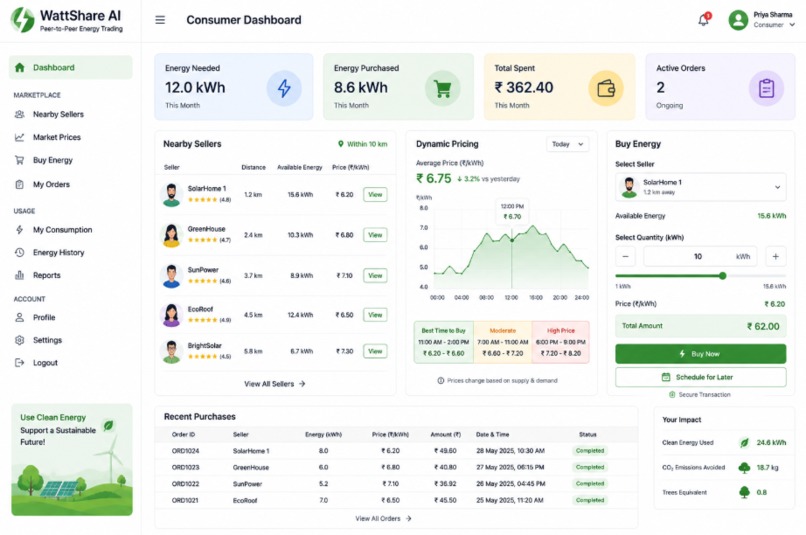Open Dashboard in the sidebar

pyautogui.click(x=70, y=67)
